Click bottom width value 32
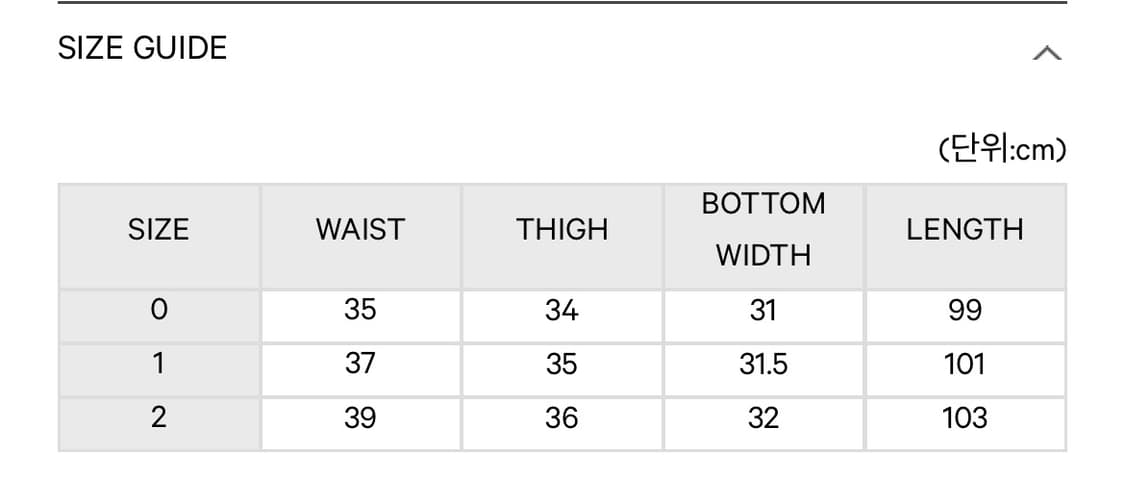1125x481 pixels. [x=763, y=418]
